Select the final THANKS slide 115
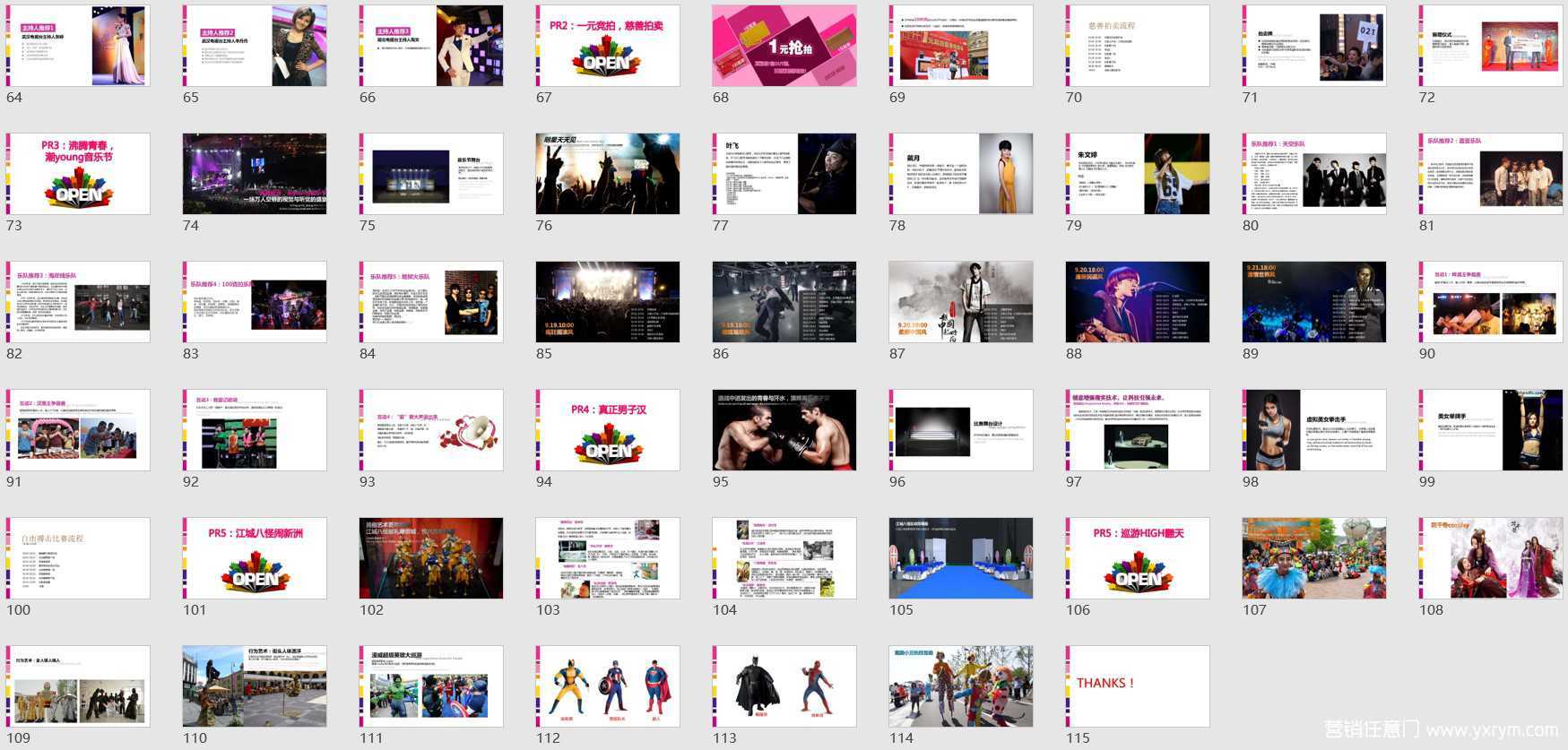Viewport: 1568px width, 750px height. [1138, 686]
